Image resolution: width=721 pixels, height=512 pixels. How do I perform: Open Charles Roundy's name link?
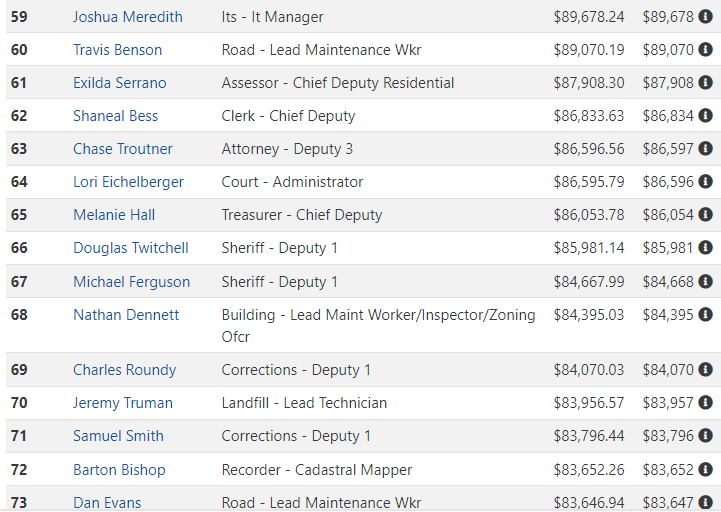coord(125,370)
